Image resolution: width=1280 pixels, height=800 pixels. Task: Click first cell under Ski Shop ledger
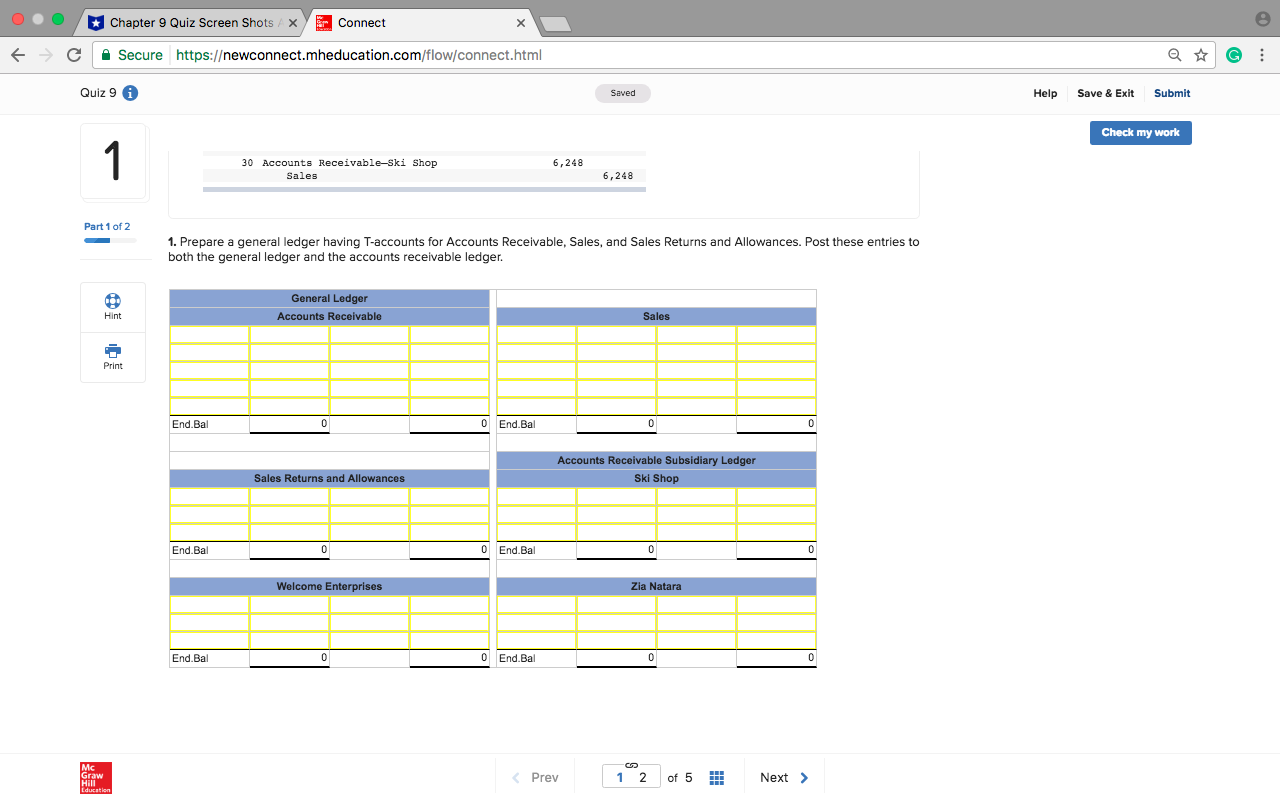point(536,497)
